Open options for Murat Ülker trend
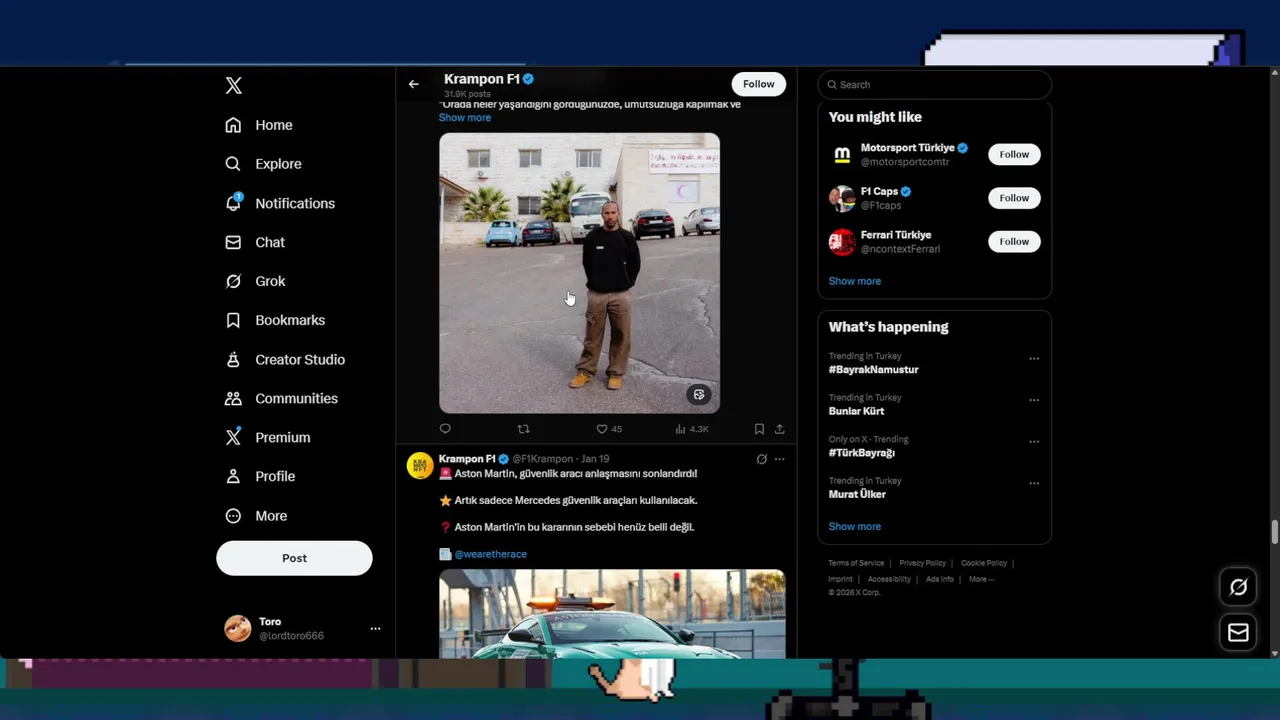This screenshot has width=1280, height=720. point(1034,483)
